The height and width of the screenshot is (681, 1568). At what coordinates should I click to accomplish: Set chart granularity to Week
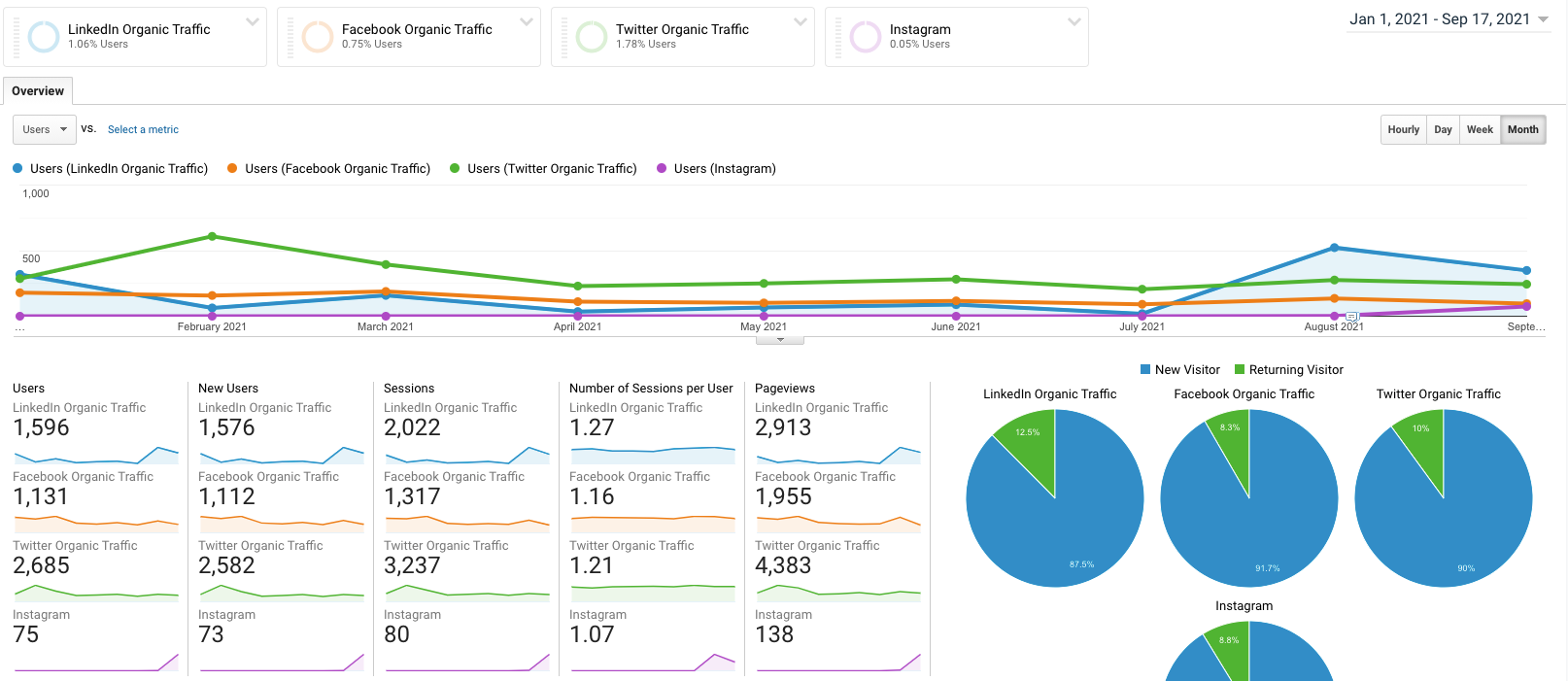click(x=1480, y=129)
